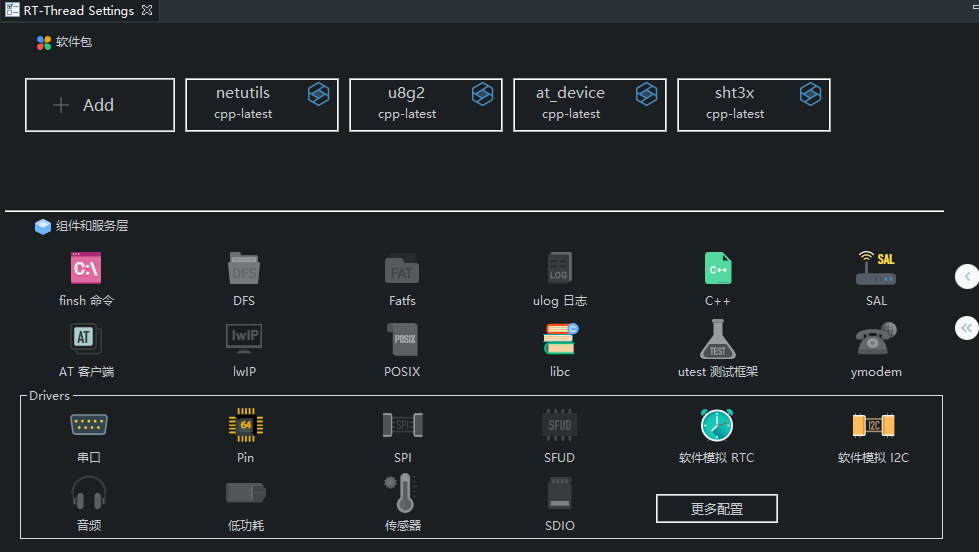Click the double left-arrow collapse button
Screen dimensions: 979x552
point(967,328)
